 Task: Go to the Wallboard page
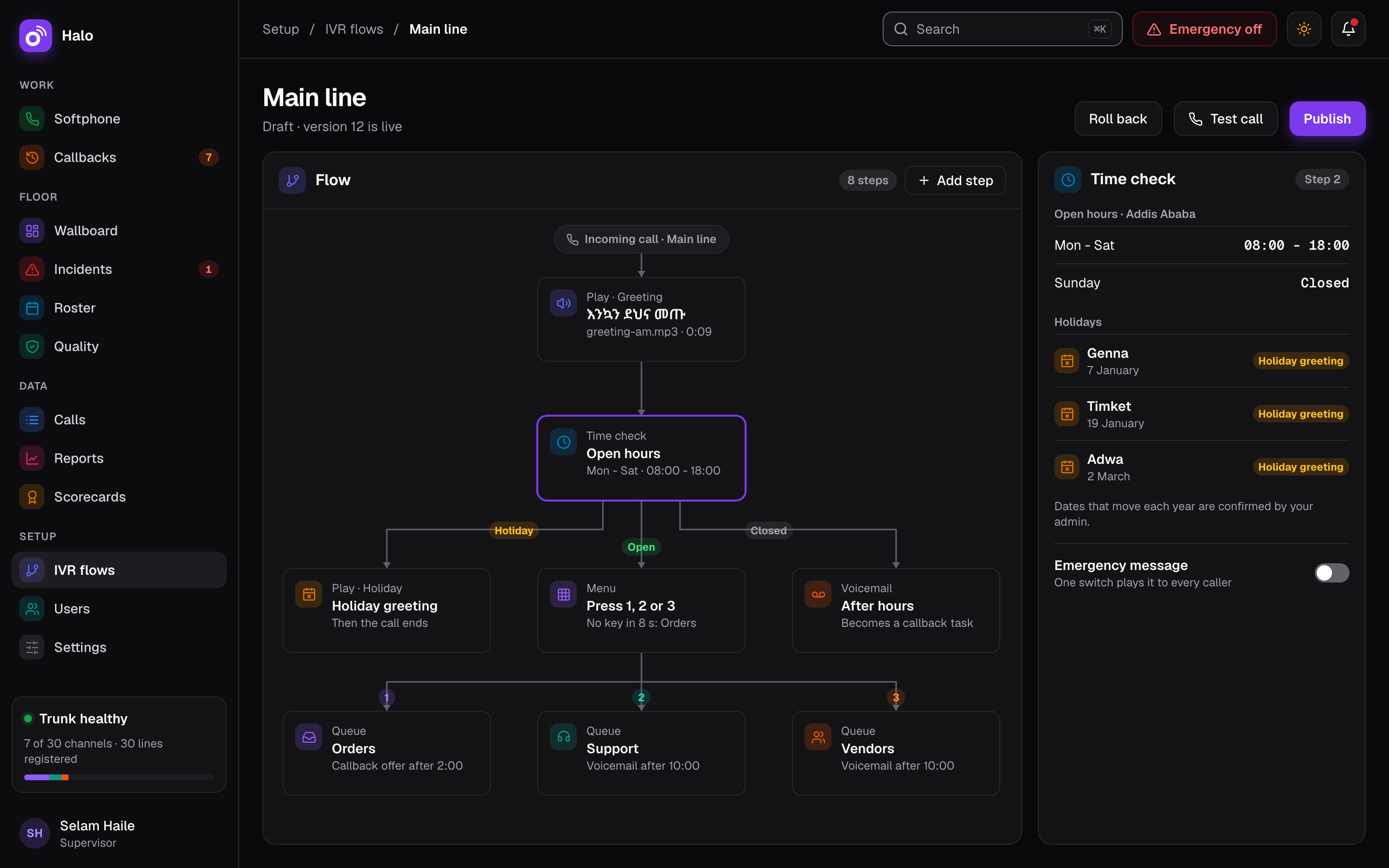pyautogui.click(x=119, y=231)
